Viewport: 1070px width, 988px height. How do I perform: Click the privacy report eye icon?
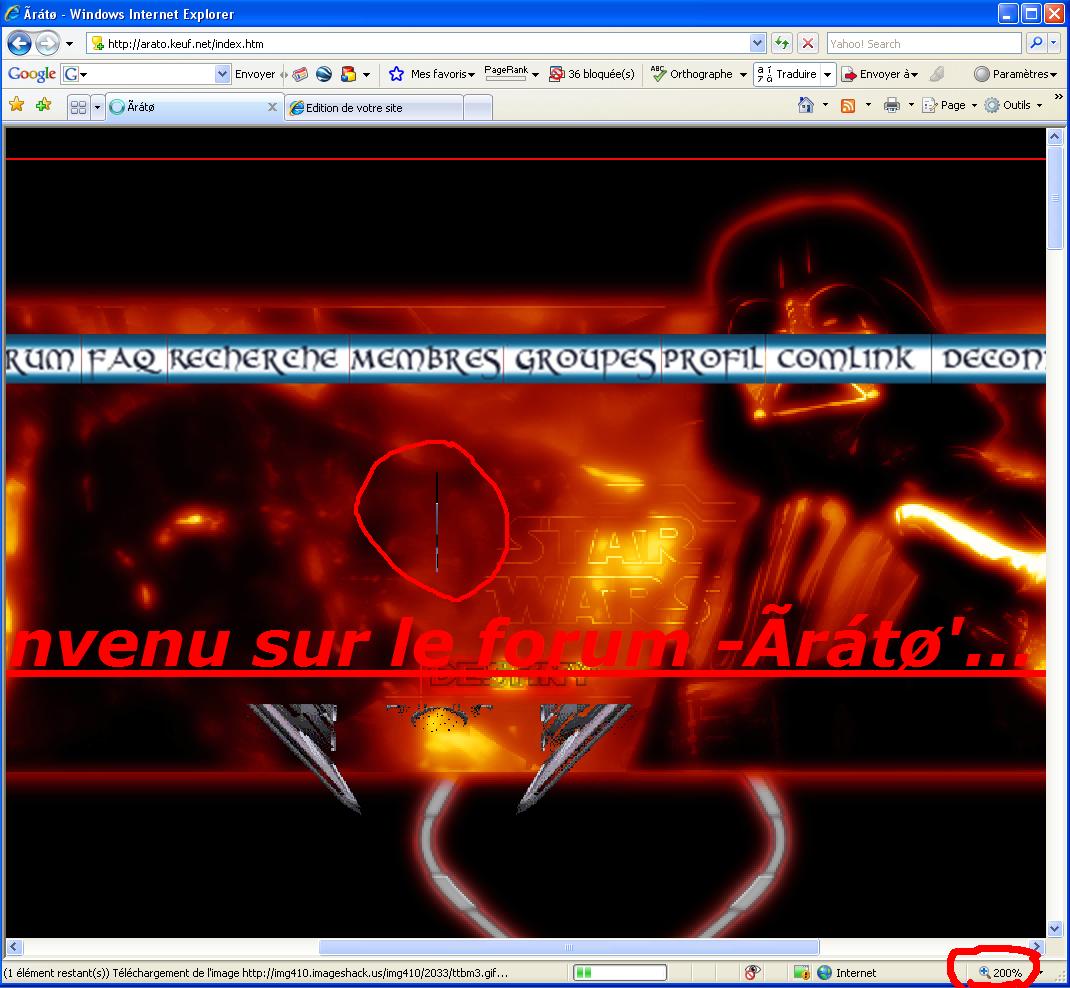tap(752, 972)
